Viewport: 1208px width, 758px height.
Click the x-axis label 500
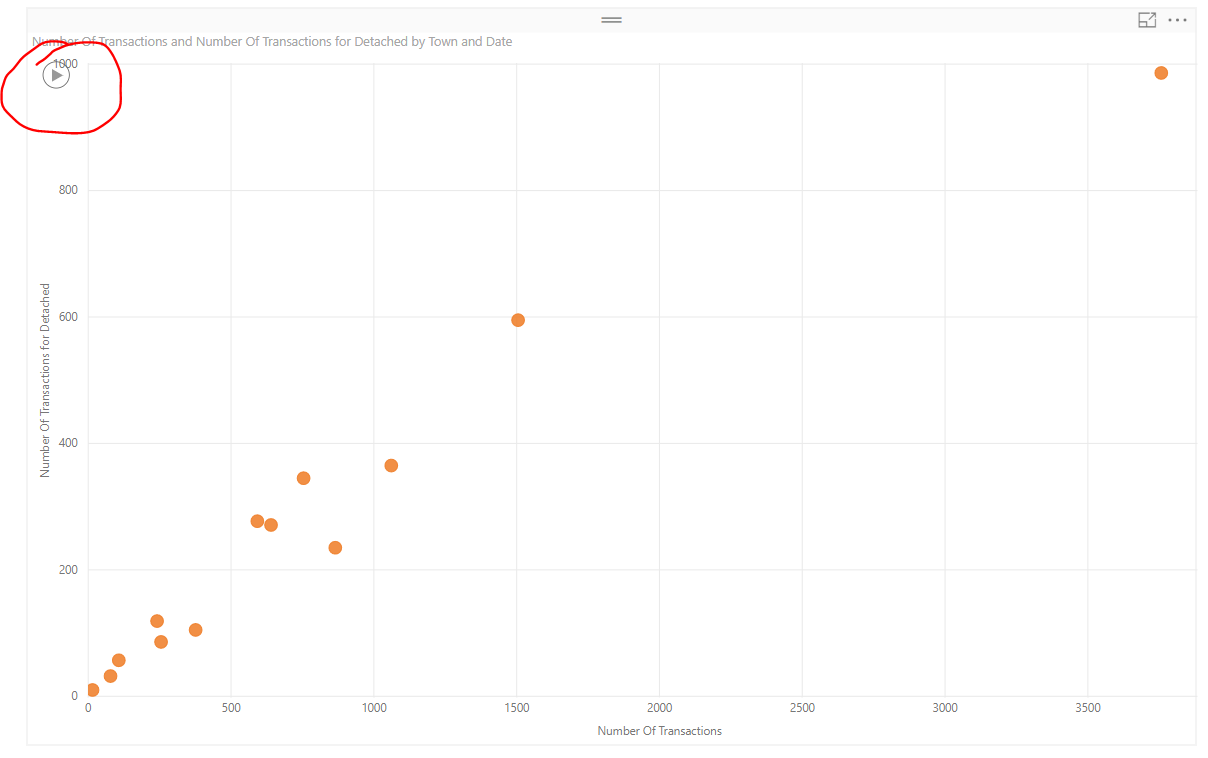(231, 708)
